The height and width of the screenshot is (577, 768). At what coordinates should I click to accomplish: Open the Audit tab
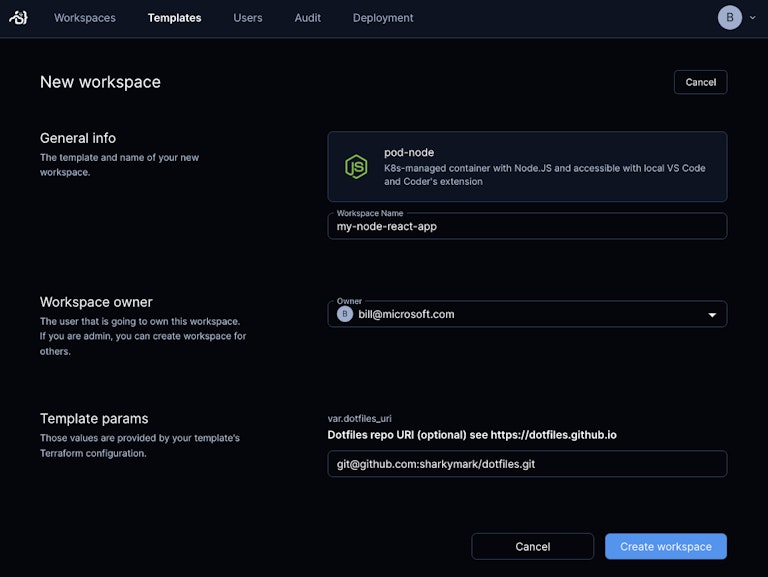coord(308,18)
